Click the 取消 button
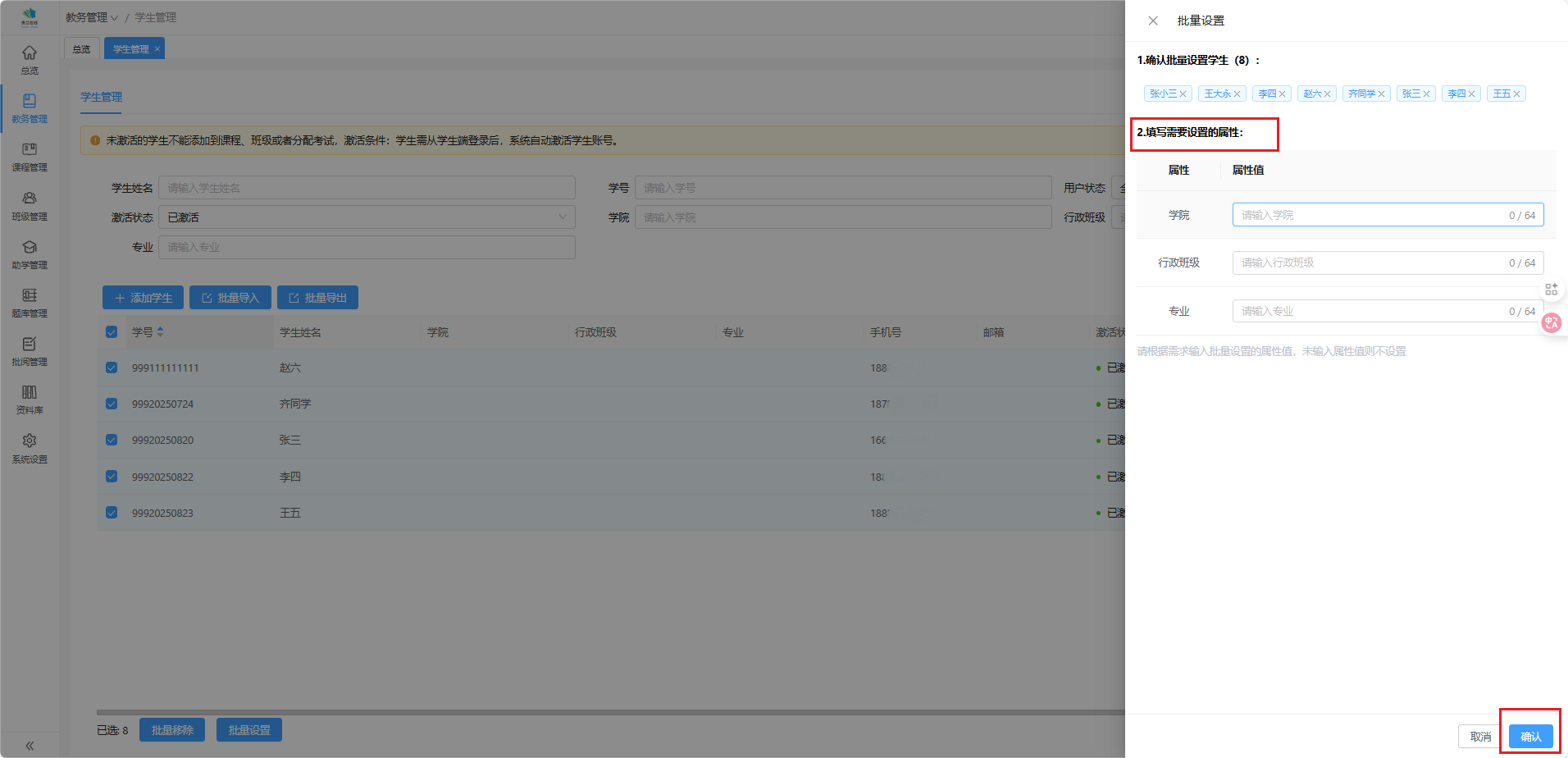The height and width of the screenshot is (758, 1568). coord(1480,737)
